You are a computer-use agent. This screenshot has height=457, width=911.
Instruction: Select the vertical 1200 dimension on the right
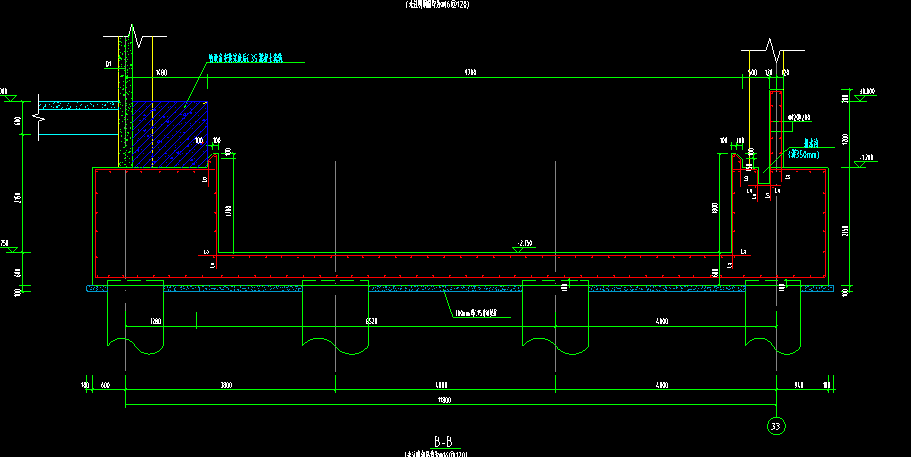click(845, 139)
